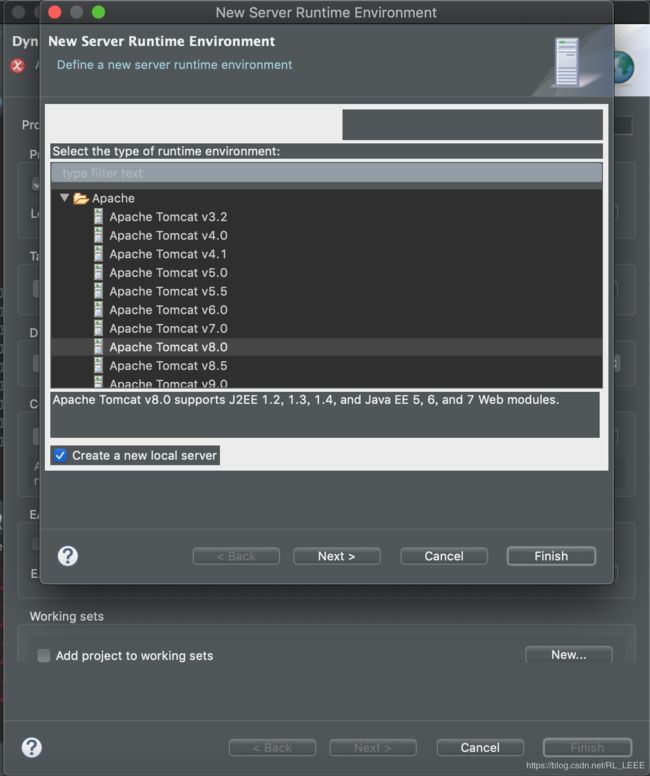Uncheck Create a new local server
The height and width of the screenshot is (776, 650).
pos(60,455)
